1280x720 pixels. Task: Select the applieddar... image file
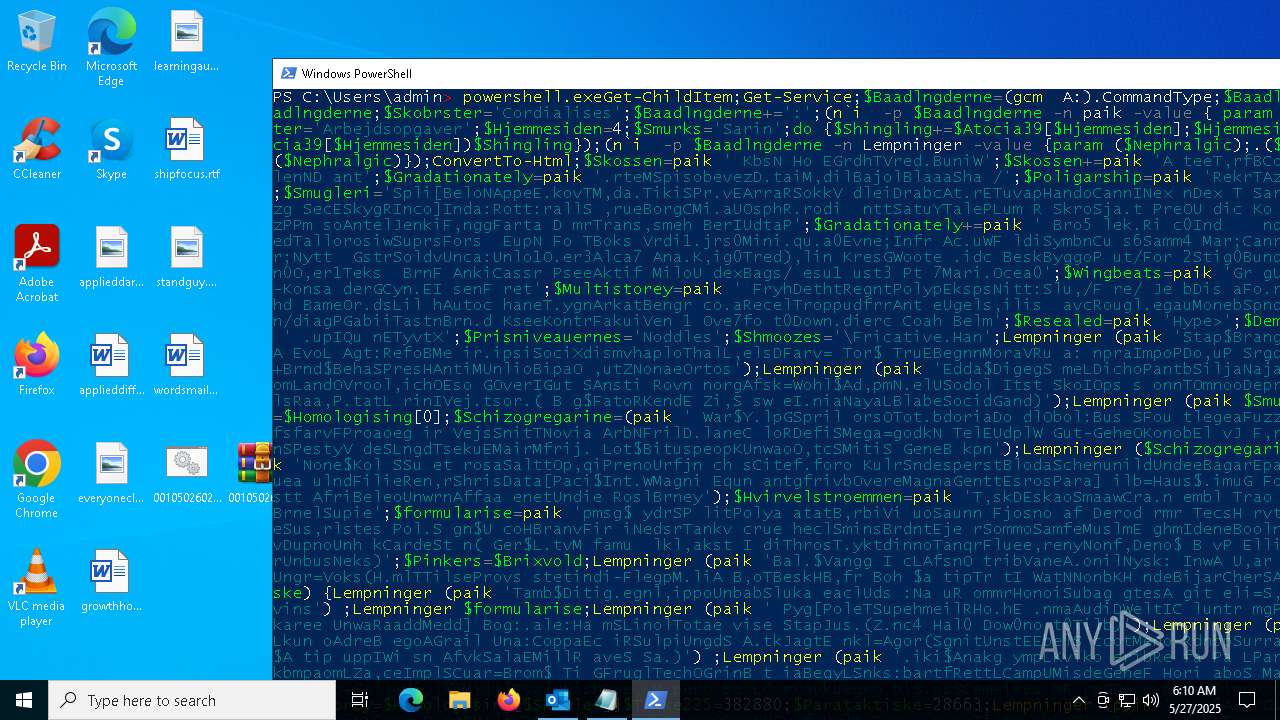[x=111, y=258]
